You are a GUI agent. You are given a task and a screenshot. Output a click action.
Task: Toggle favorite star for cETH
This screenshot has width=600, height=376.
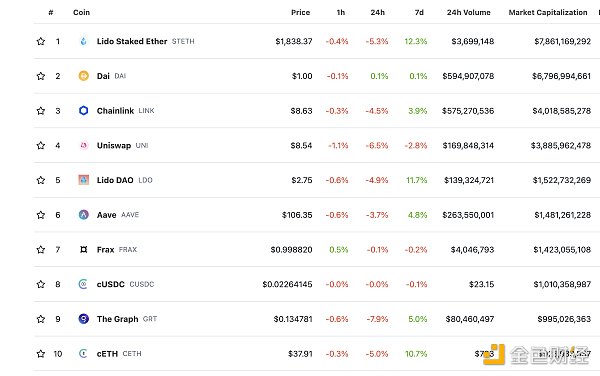[x=41, y=354]
